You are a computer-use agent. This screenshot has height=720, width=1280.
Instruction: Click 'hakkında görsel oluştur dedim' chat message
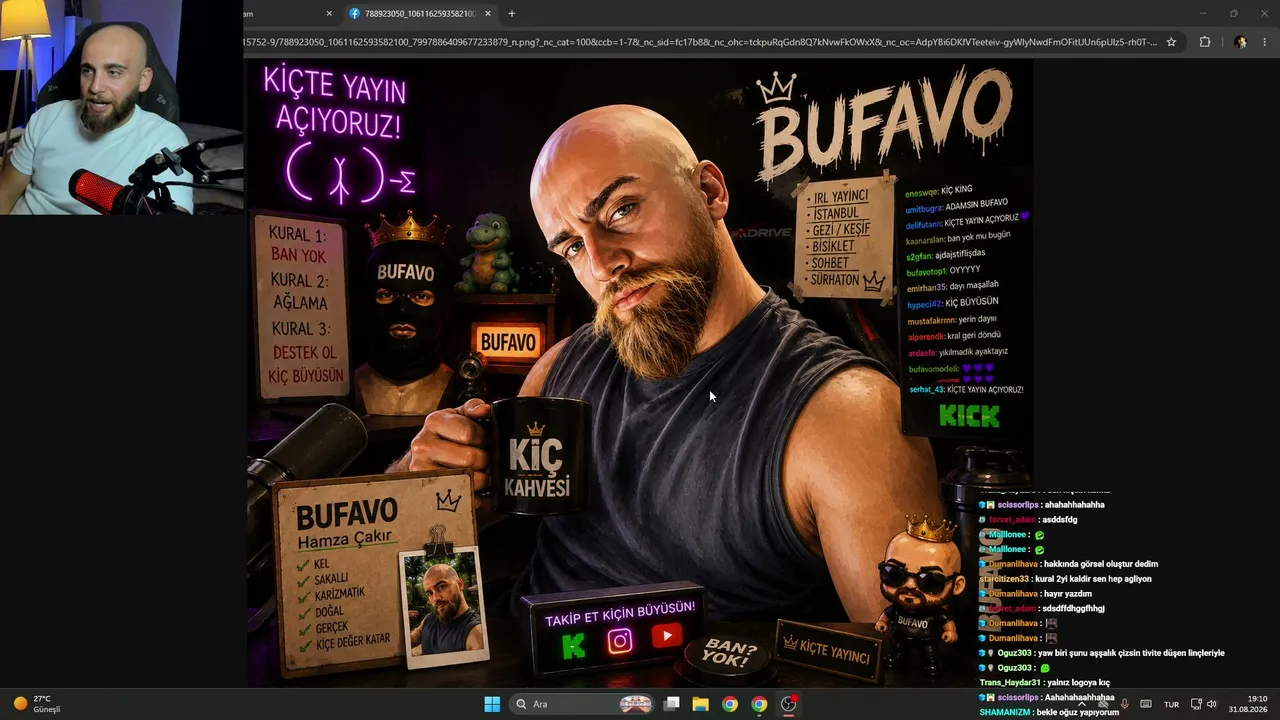[1101, 564]
